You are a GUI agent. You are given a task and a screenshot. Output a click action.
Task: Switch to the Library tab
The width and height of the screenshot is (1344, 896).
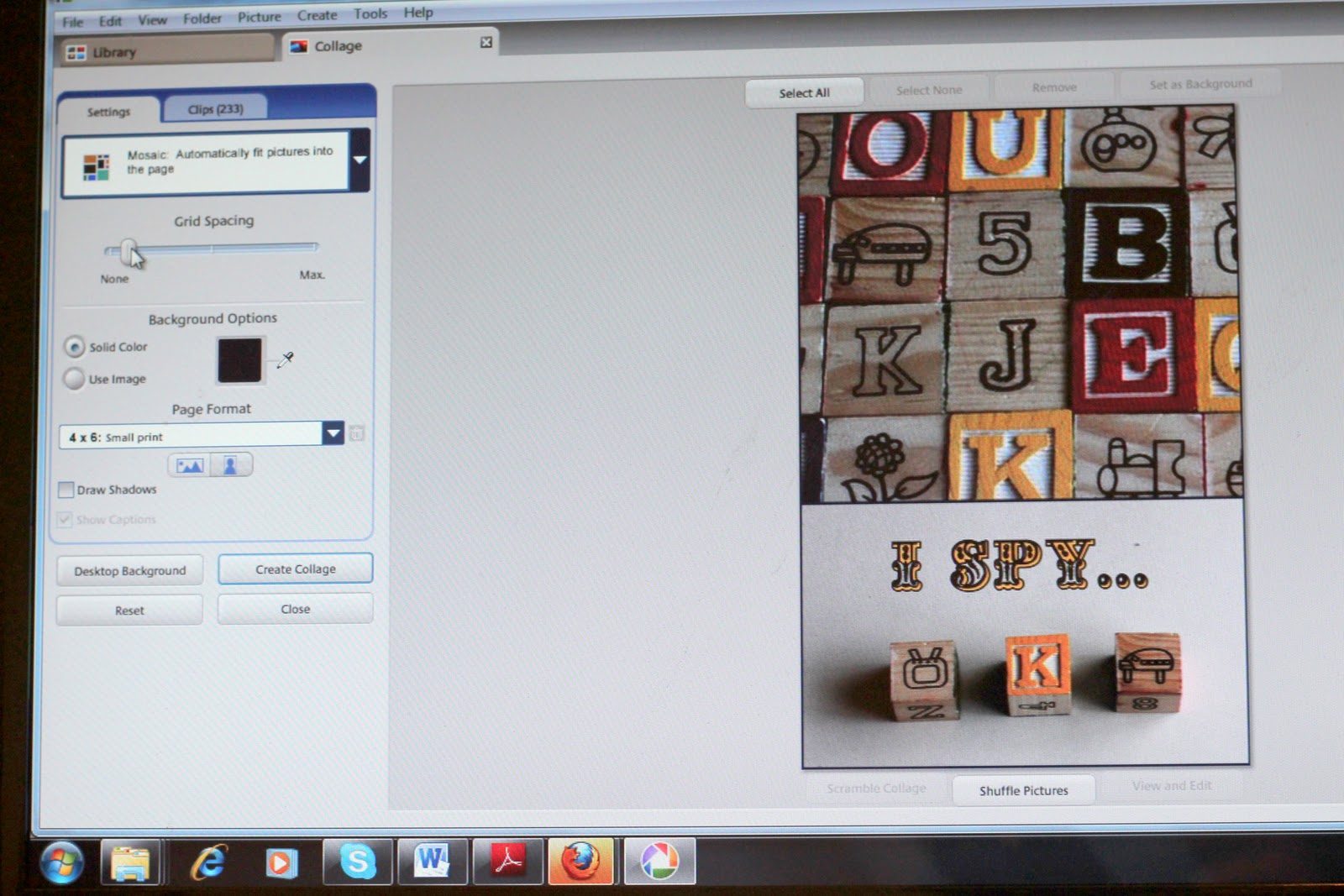[167, 51]
